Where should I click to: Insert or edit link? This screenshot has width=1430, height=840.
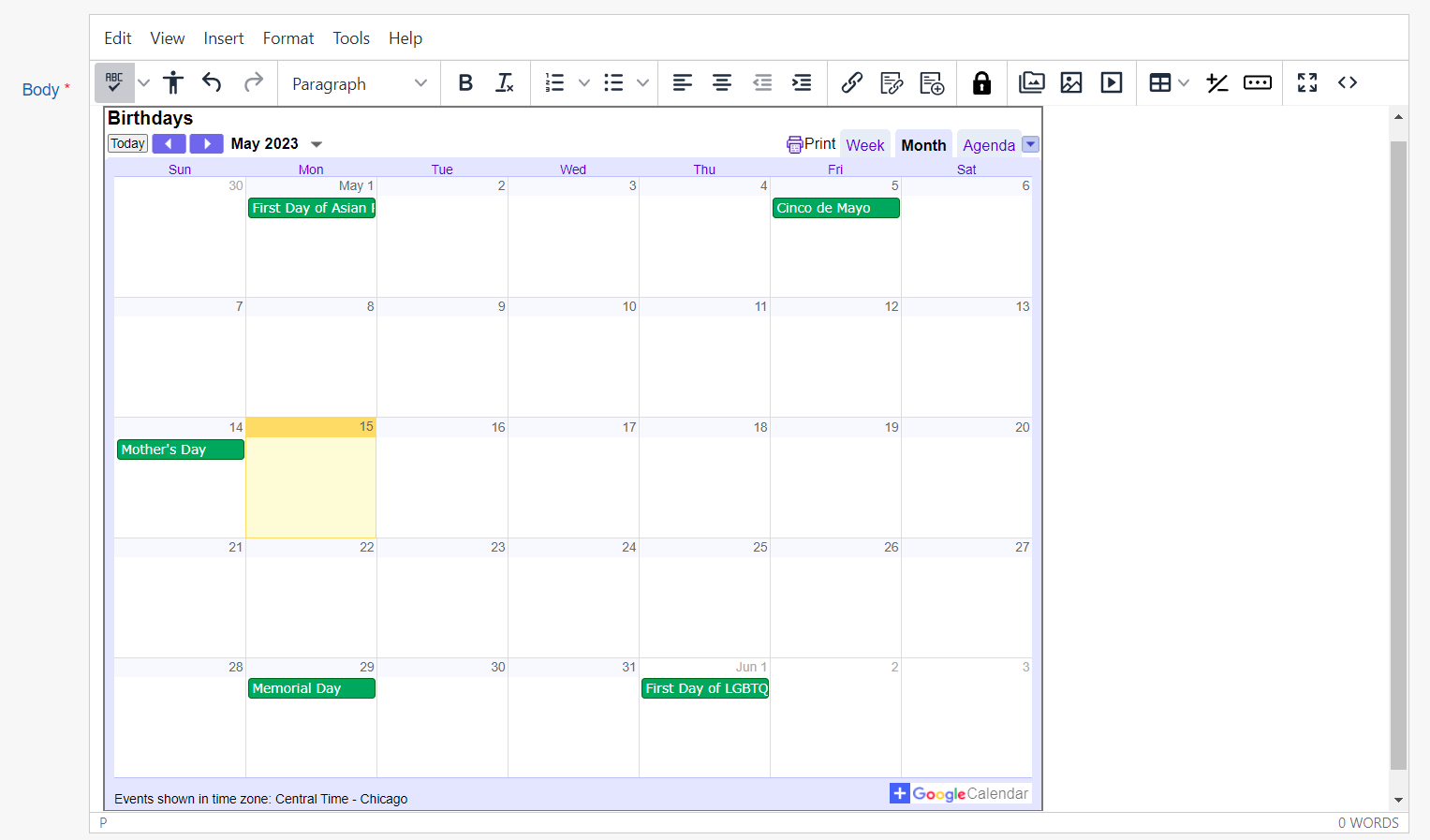click(852, 82)
